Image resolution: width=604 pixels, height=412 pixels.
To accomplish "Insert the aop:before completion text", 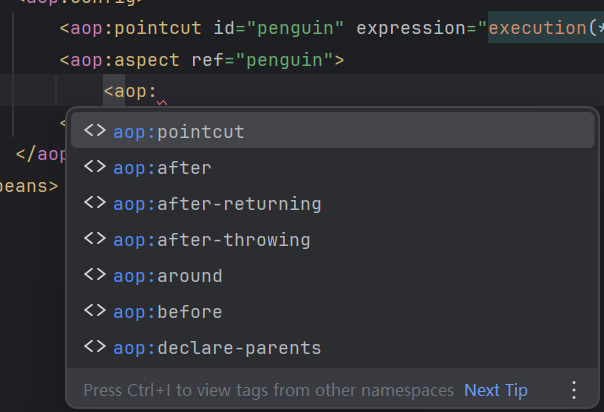I will tap(168, 312).
